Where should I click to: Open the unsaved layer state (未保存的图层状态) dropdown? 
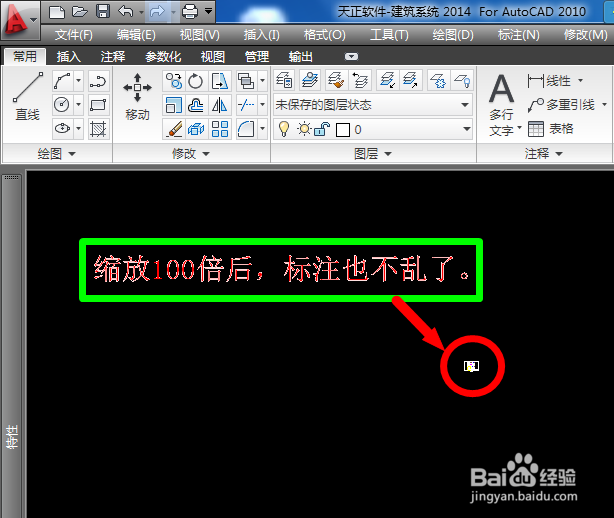click(x=373, y=105)
